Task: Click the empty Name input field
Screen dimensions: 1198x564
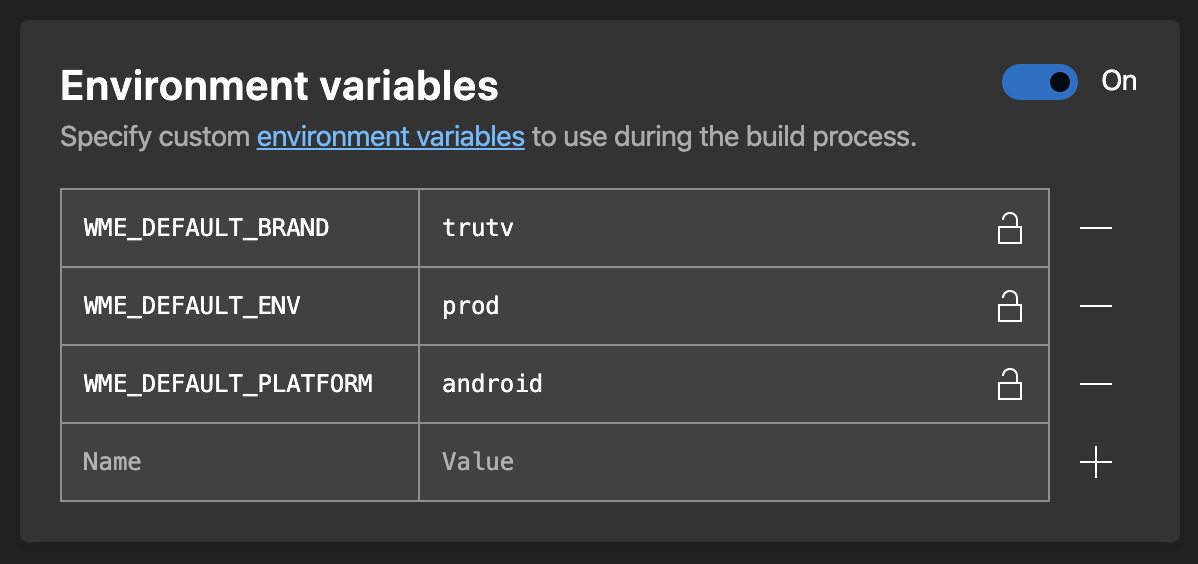Action: click(239, 462)
